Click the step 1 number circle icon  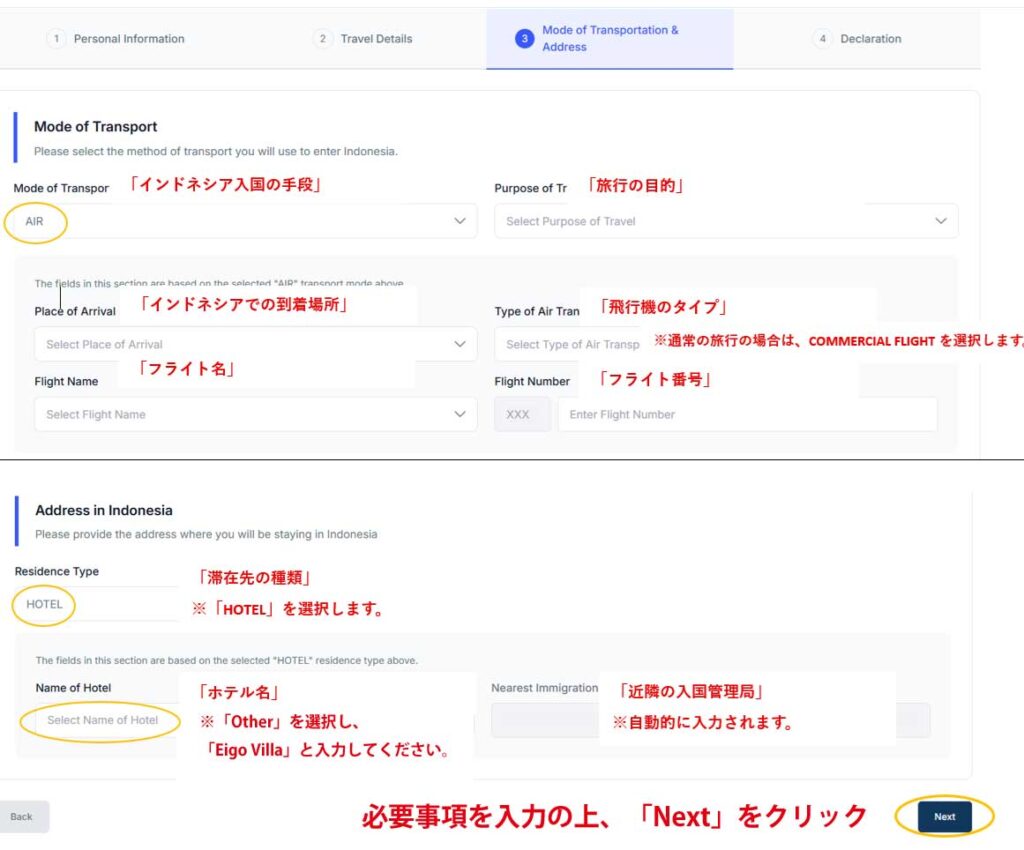pyautogui.click(x=57, y=39)
